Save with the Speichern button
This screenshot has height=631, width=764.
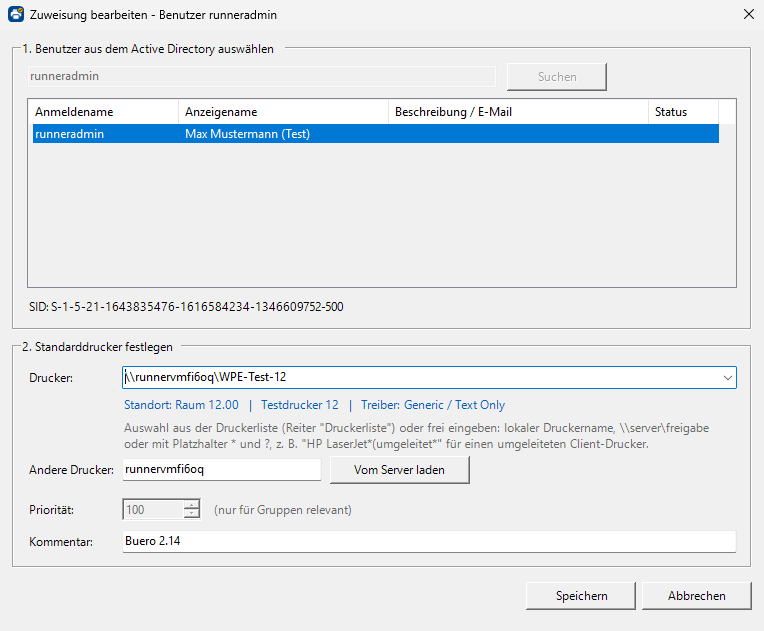581,596
